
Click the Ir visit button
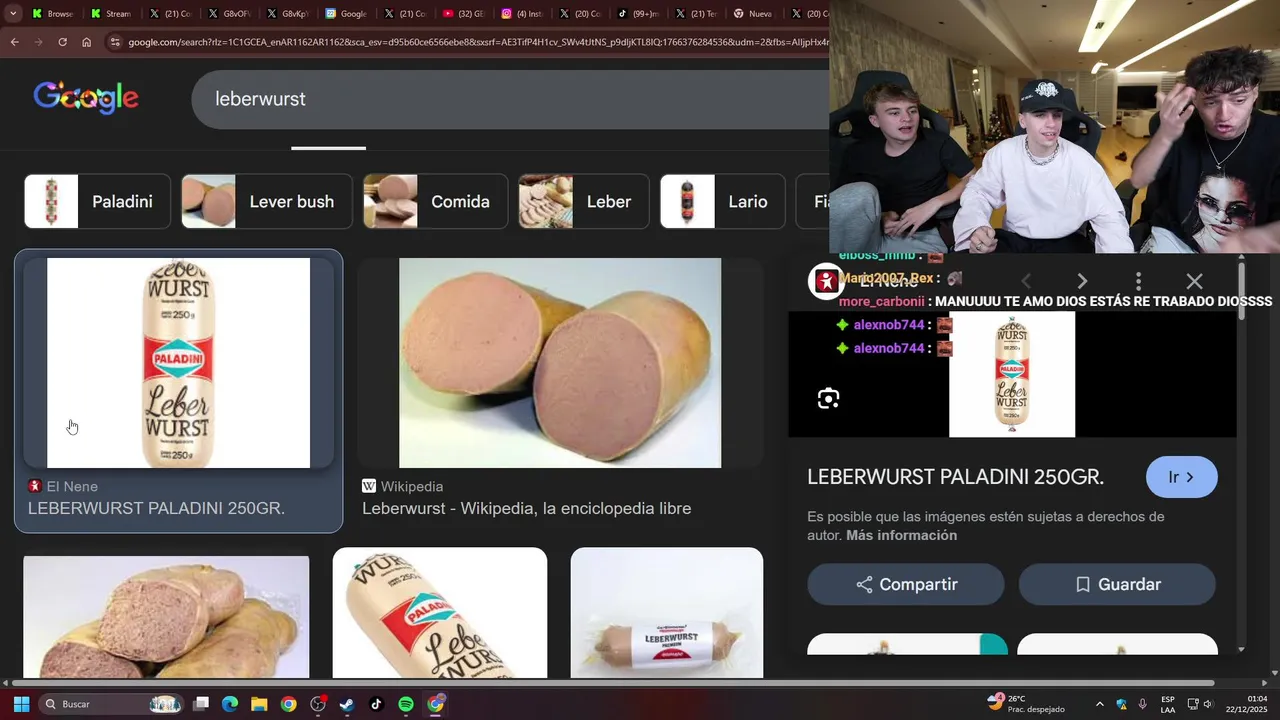(x=1182, y=477)
